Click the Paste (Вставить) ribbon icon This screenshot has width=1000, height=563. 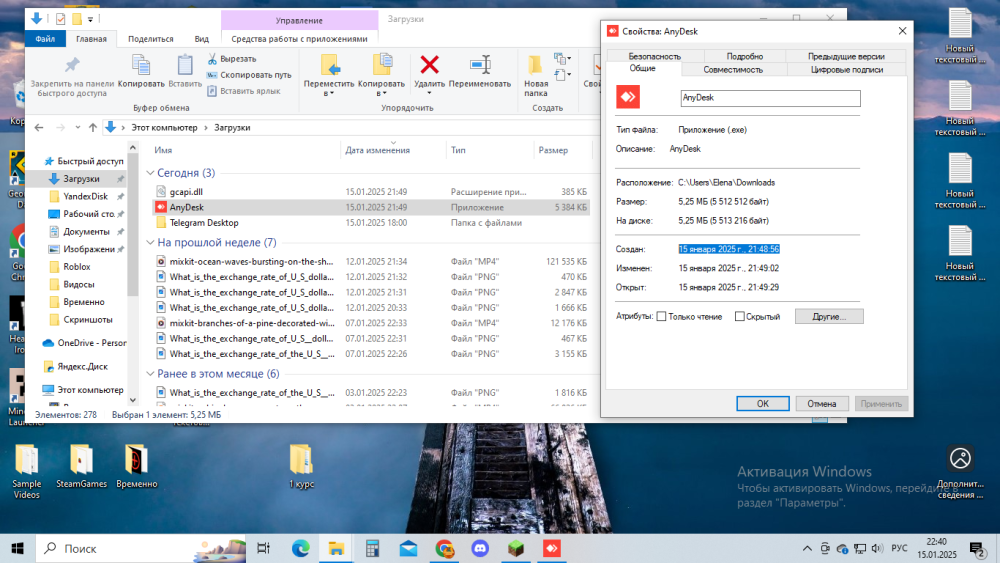(185, 65)
